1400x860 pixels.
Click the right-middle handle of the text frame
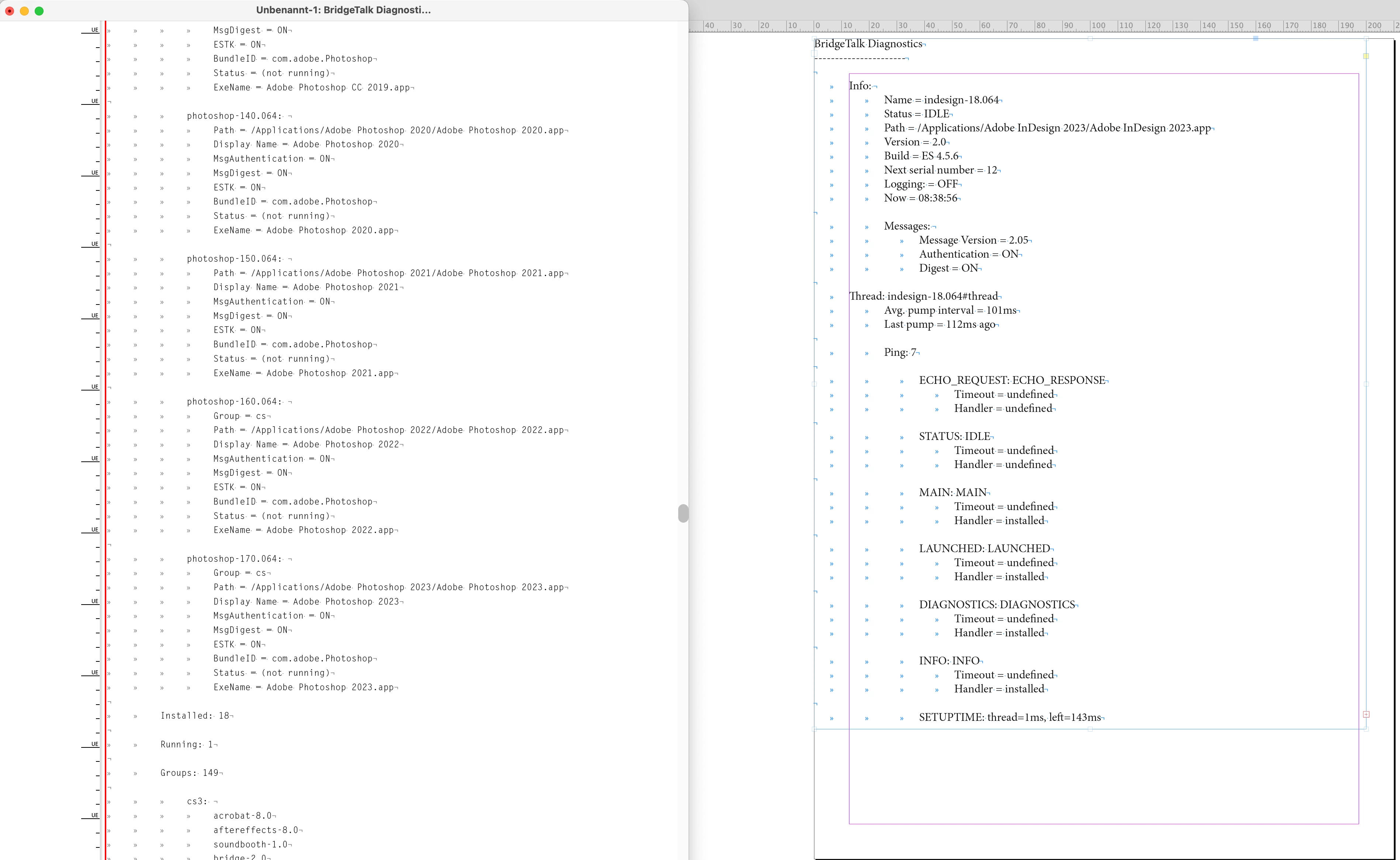click(1366, 384)
